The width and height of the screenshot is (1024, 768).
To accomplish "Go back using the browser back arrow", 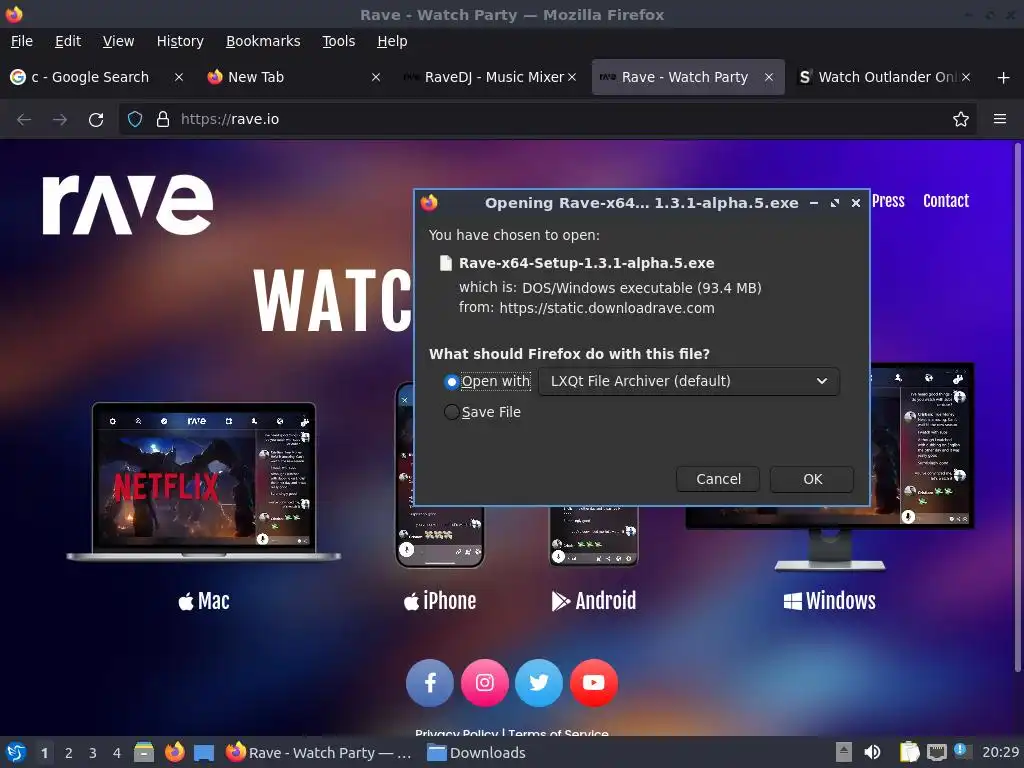I will coord(24,120).
